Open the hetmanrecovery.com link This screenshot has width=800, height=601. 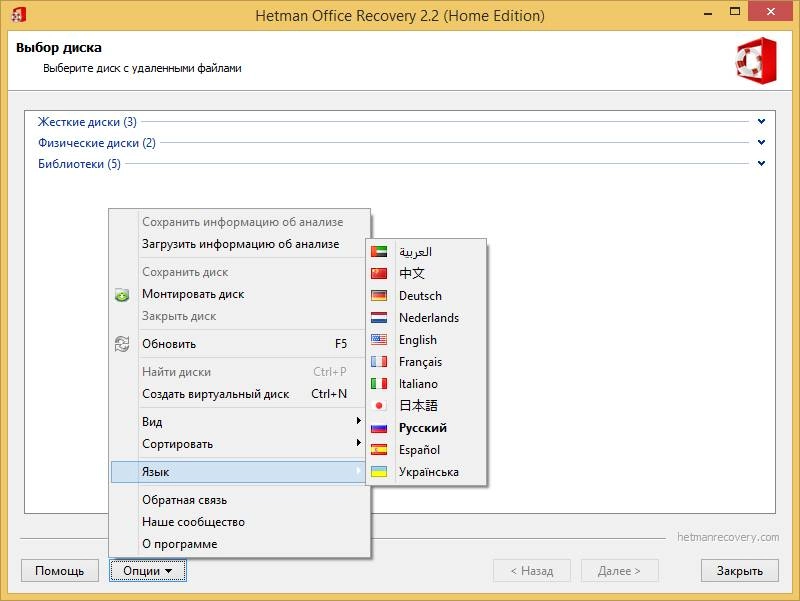tap(728, 537)
